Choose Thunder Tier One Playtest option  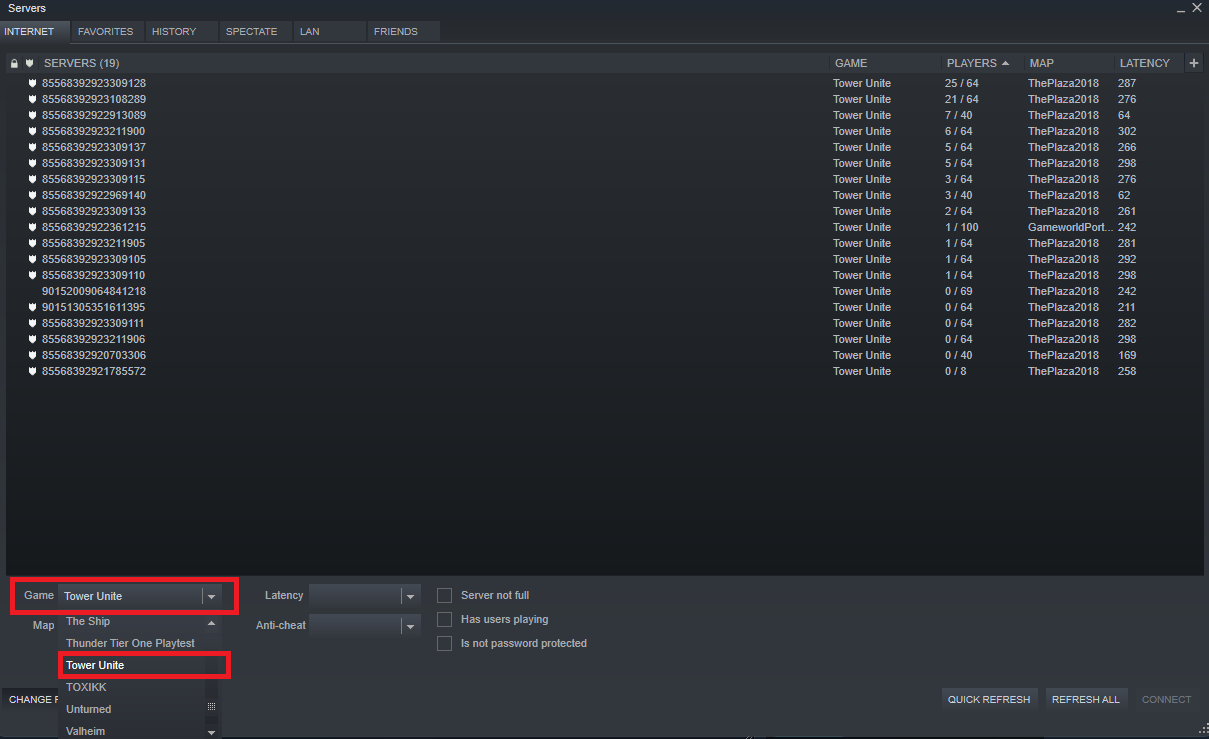coord(132,643)
